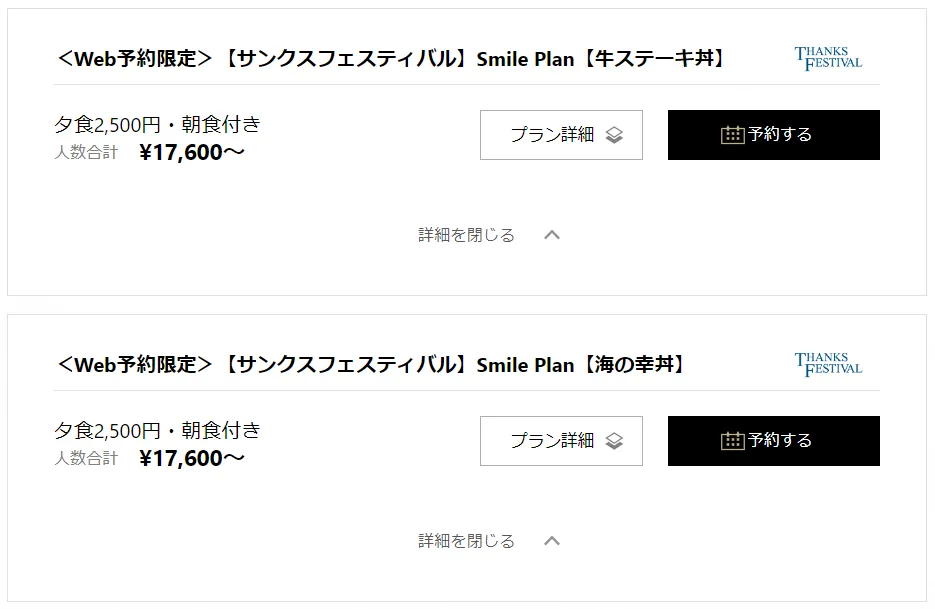Select the Smile Plan【海の幸丼】 title
935x609 pixels.
click(371, 365)
